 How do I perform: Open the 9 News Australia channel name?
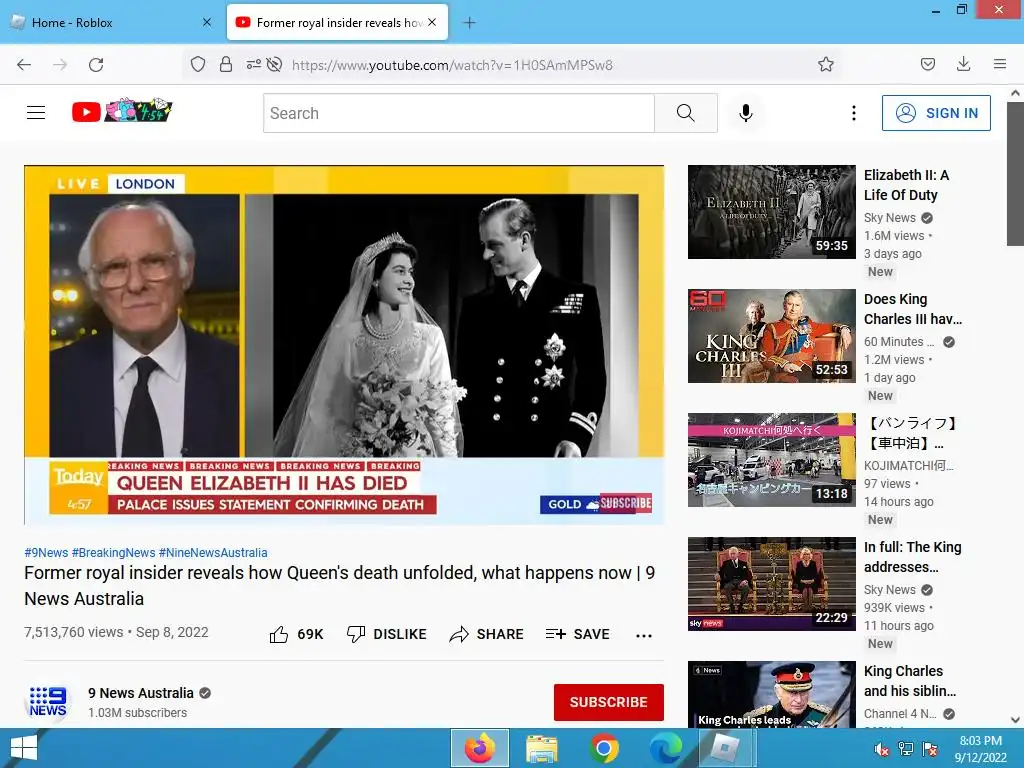coord(141,693)
